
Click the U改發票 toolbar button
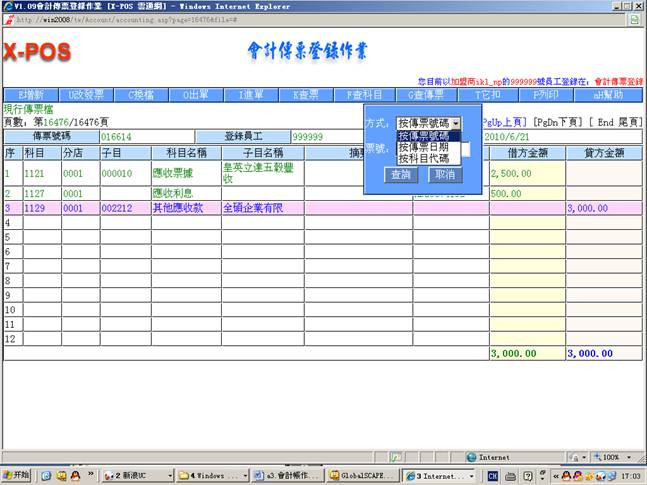[x=87, y=95]
